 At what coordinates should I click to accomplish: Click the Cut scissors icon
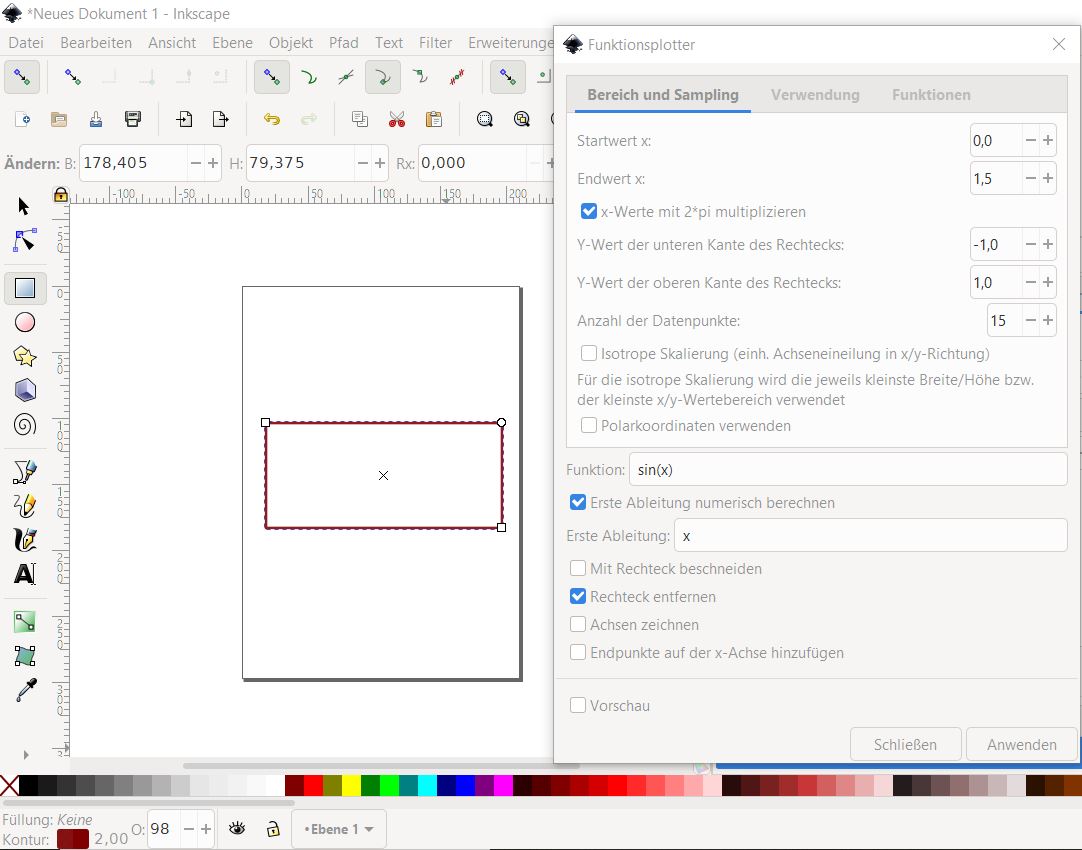pyautogui.click(x=397, y=120)
